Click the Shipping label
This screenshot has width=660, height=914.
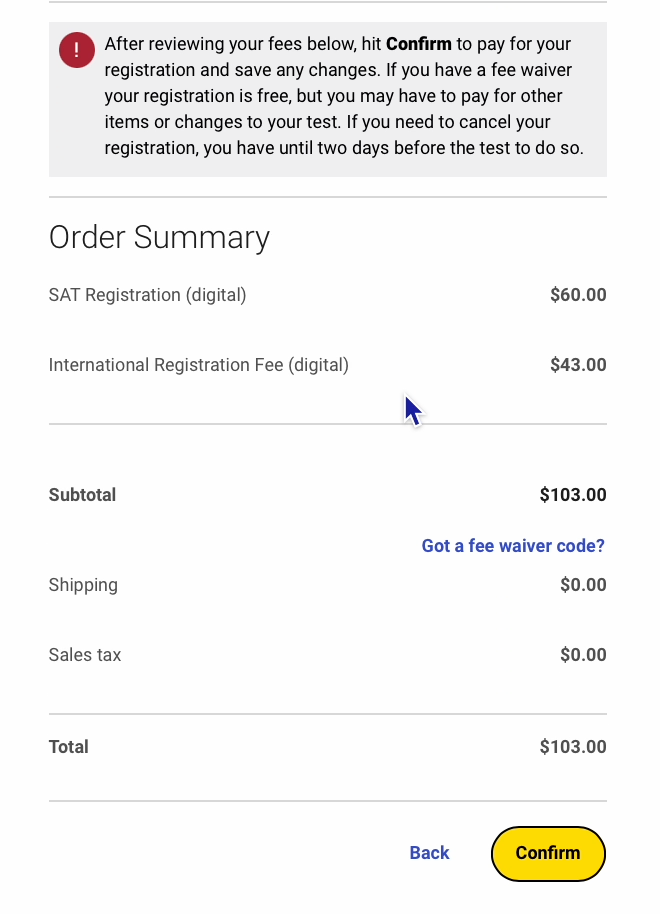[x=83, y=585]
